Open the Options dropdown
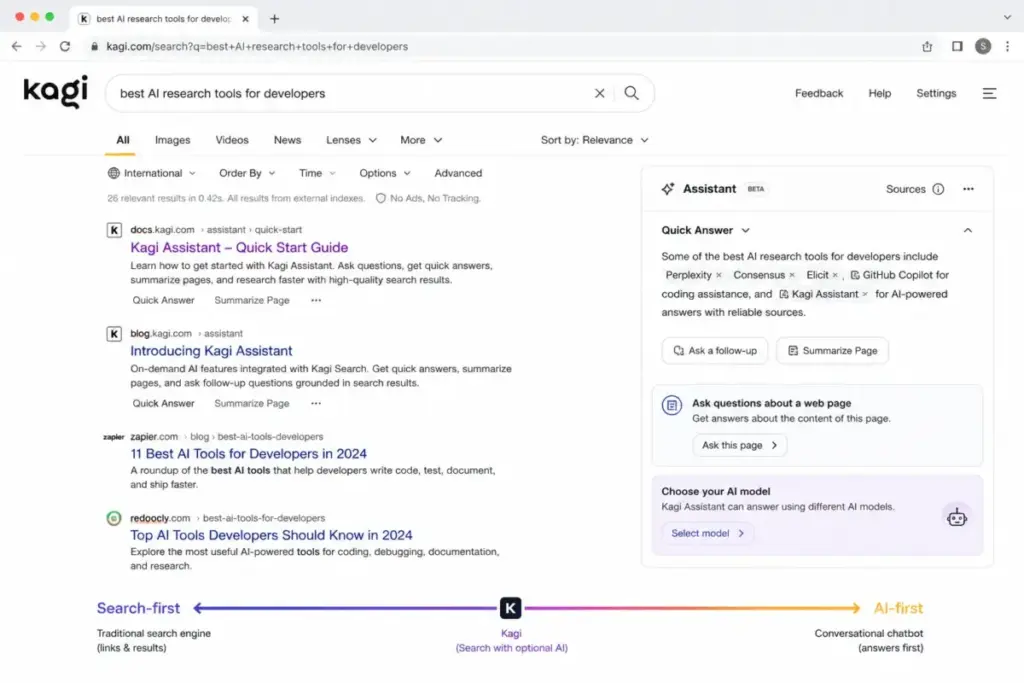1024x683 pixels. click(385, 173)
